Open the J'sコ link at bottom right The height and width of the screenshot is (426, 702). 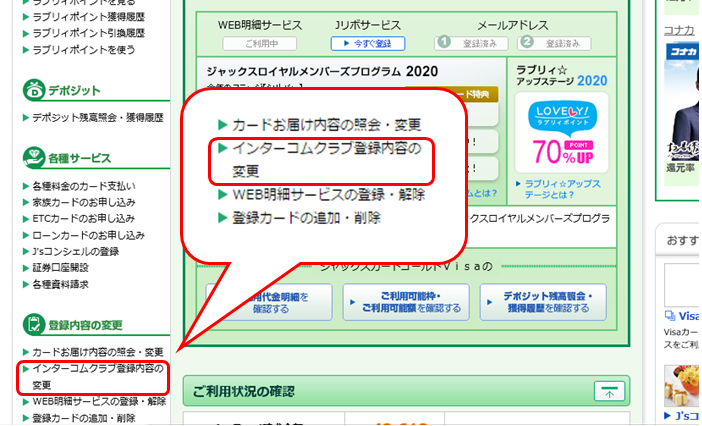coord(686,416)
